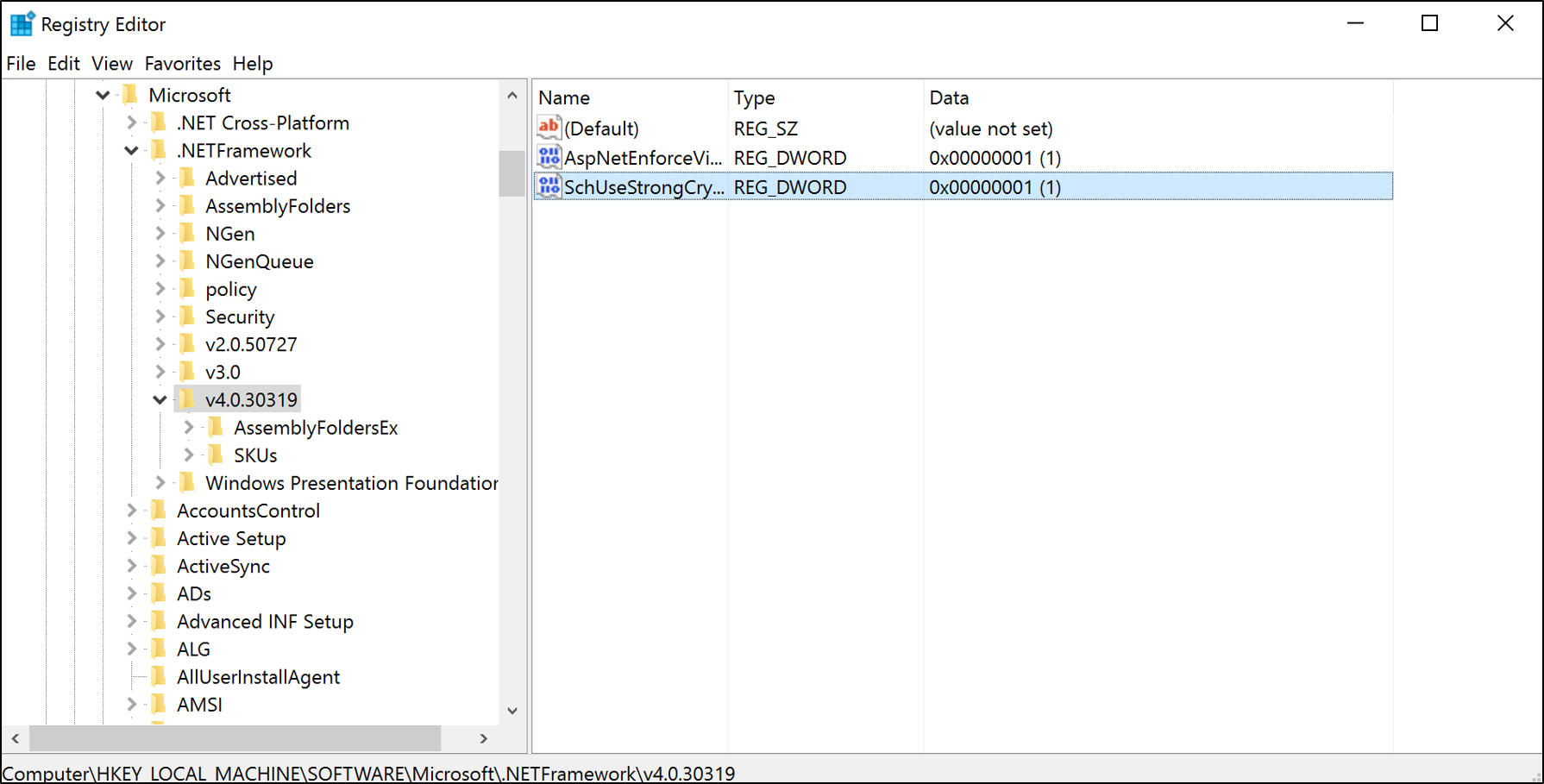
Task: Open the Edit menu
Action: [62, 63]
